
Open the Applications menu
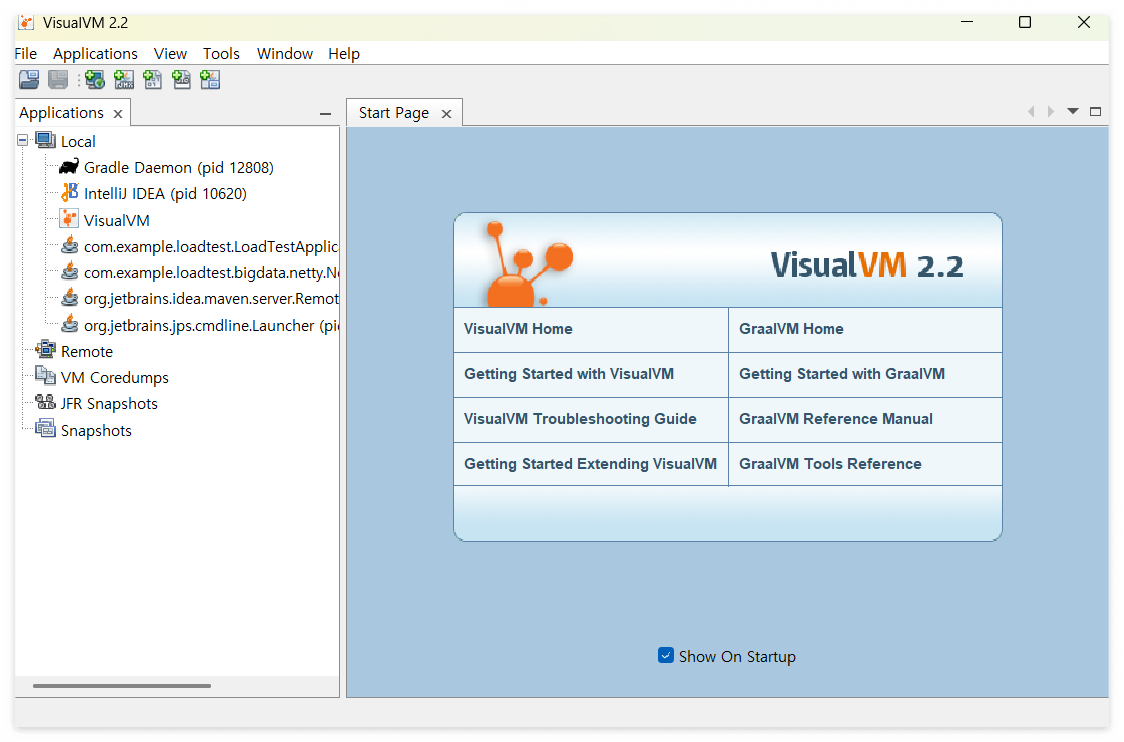[x=95, y=54]
